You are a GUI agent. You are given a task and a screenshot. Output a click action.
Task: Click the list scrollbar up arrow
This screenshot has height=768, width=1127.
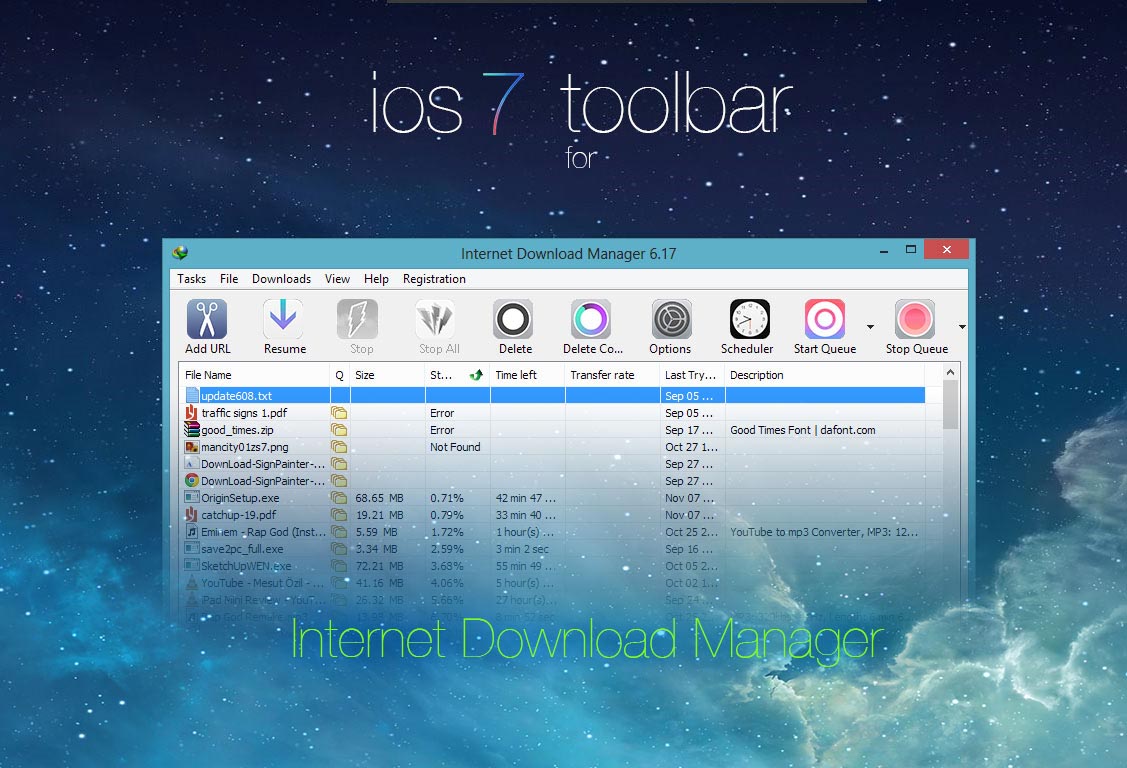(x=949, y=370)
